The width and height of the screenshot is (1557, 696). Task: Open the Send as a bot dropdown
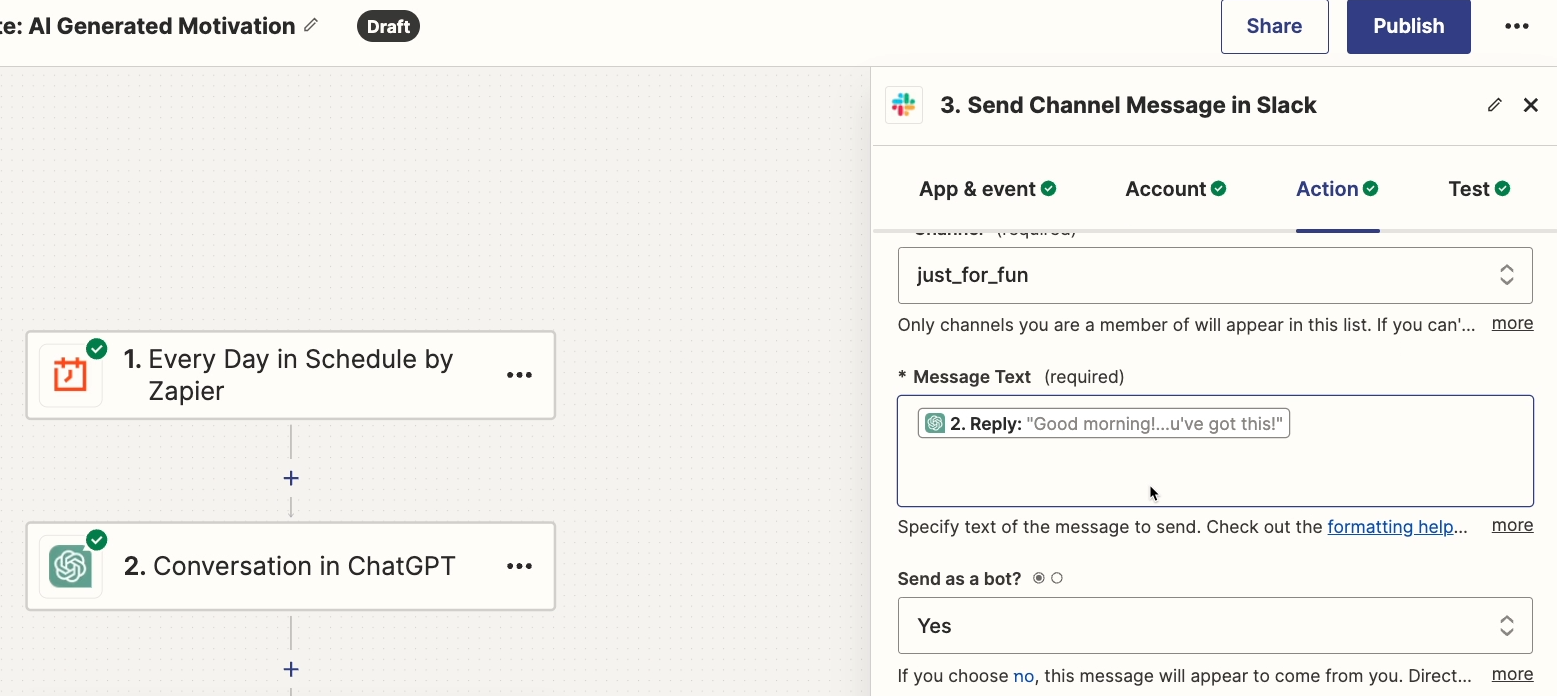pyautogui.click(x=1215, y=626)
